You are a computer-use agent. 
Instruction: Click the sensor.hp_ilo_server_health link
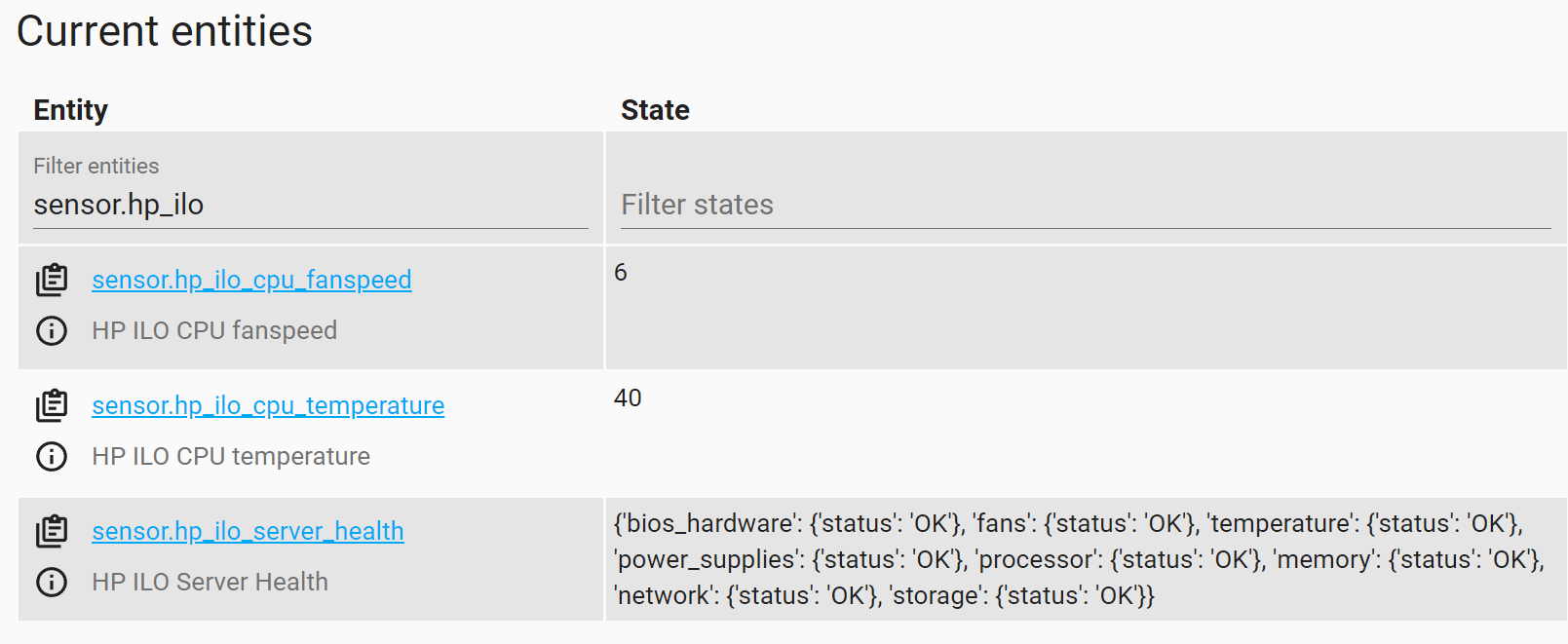248,531
